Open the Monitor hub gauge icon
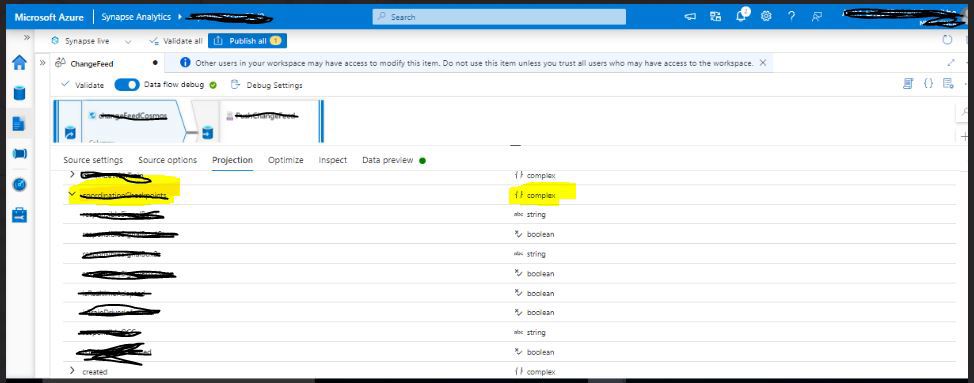This screenshot has height=383, width=974. point(19,184)
